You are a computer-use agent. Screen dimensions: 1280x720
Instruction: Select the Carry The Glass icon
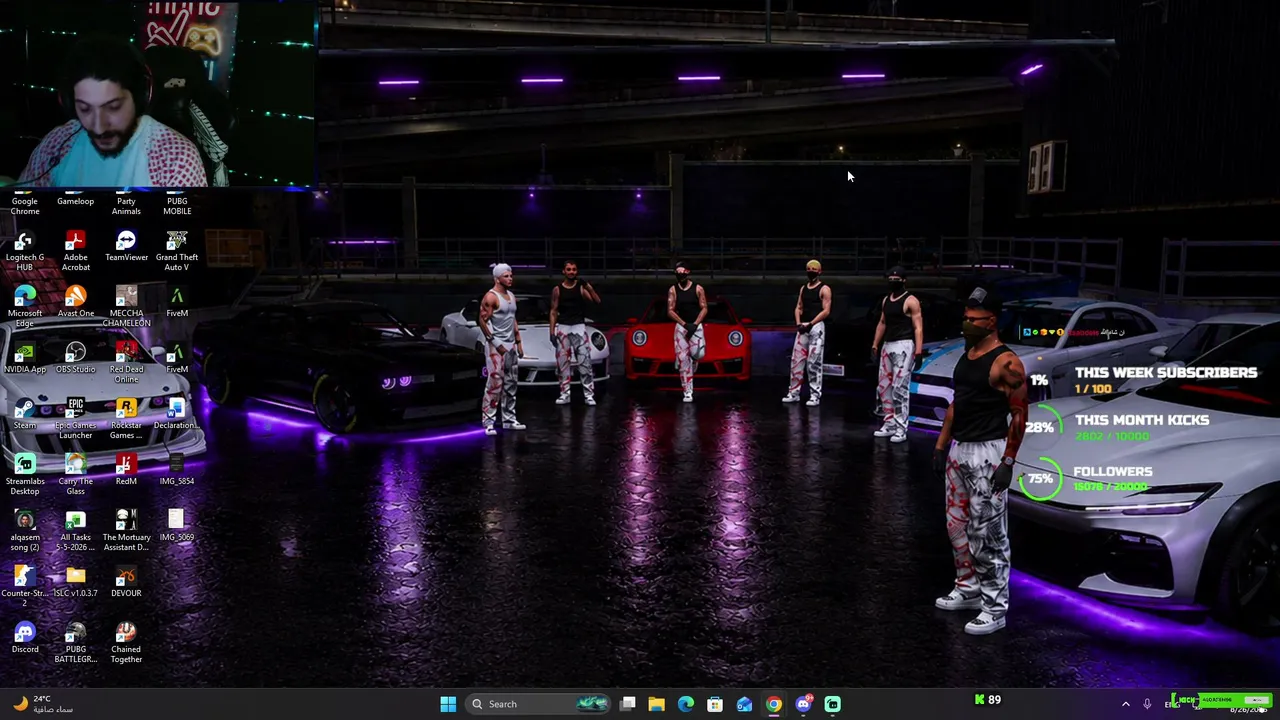coord(75,475)
